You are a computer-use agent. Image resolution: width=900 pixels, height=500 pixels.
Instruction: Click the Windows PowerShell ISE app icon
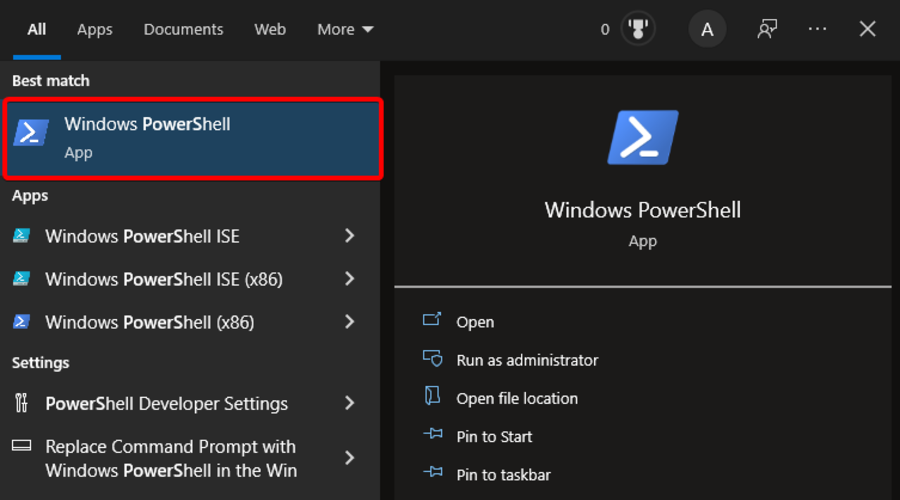point(21,236)
